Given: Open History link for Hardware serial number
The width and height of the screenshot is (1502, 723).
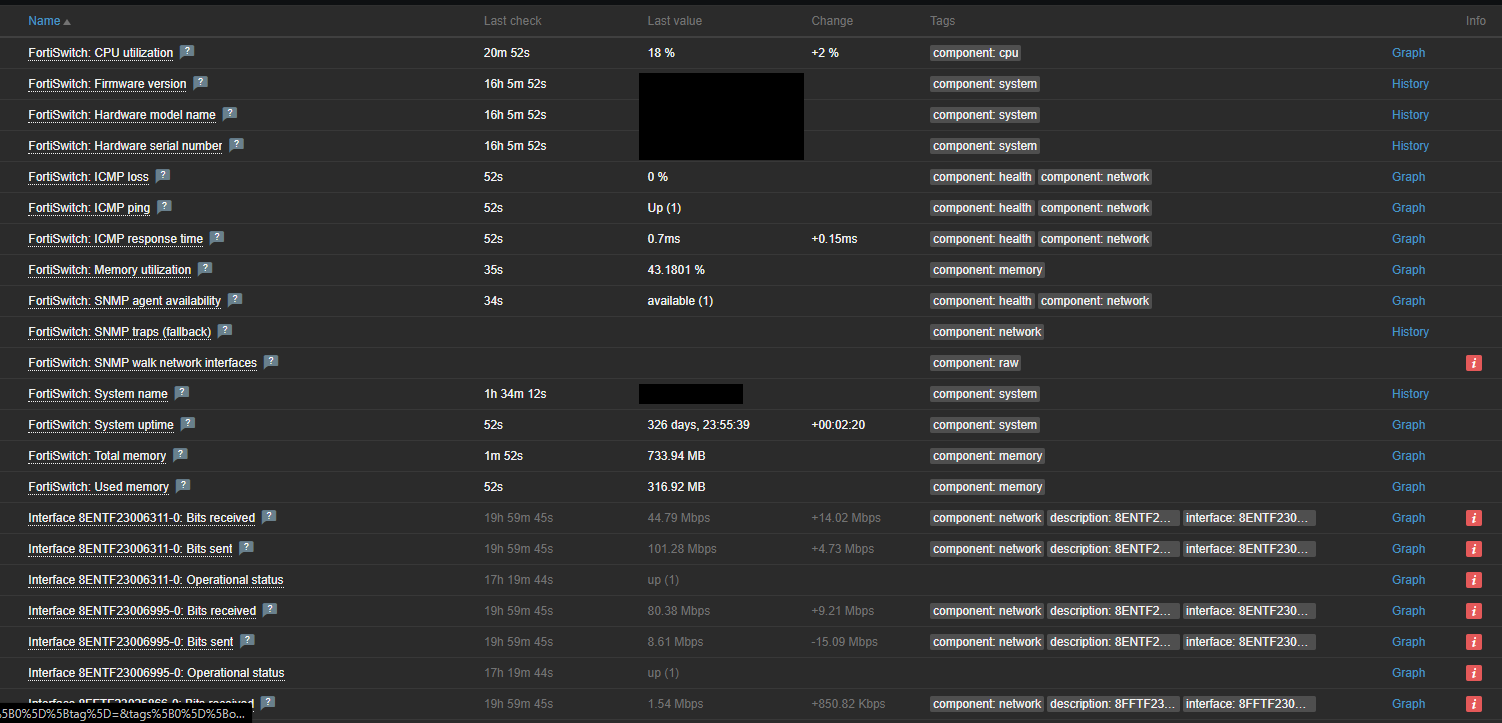Looking at the screenshot, I should (x=1410, y=146).
